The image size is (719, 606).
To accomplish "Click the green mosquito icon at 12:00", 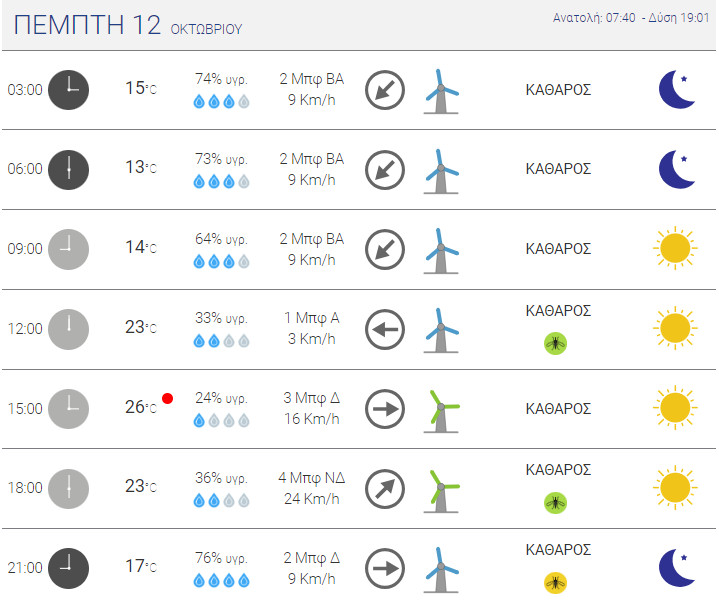I will tap(555, 343).
